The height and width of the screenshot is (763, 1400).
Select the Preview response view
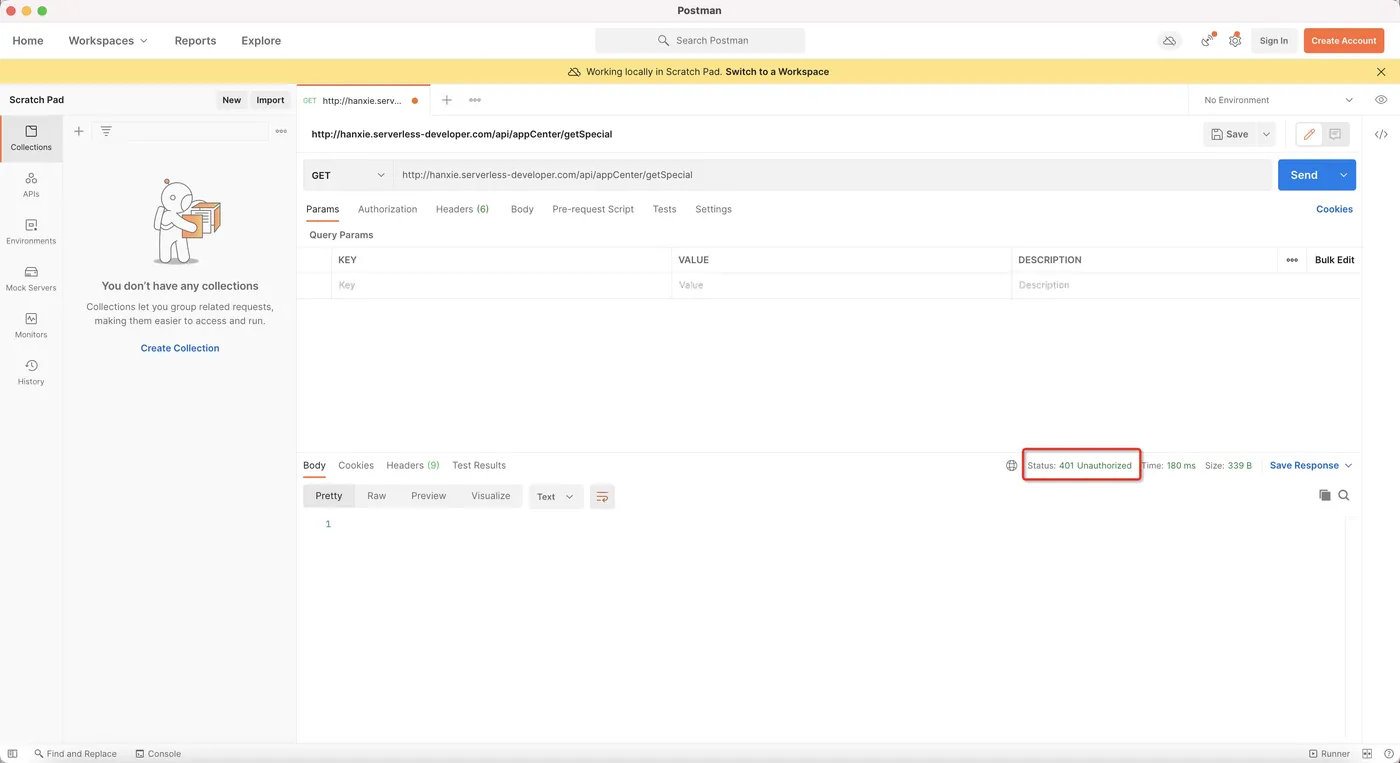pos(428,496)
